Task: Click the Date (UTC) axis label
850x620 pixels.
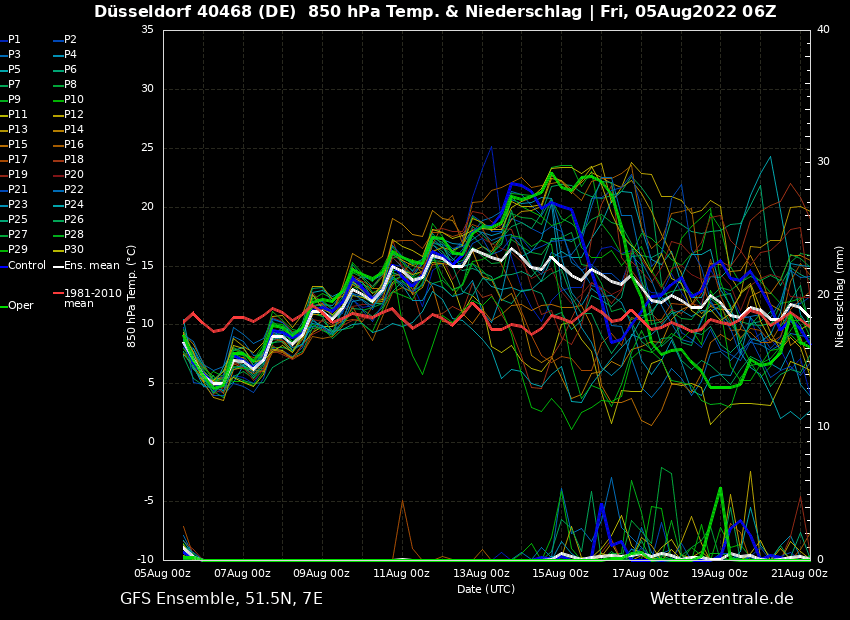Action: click(486, 589)
